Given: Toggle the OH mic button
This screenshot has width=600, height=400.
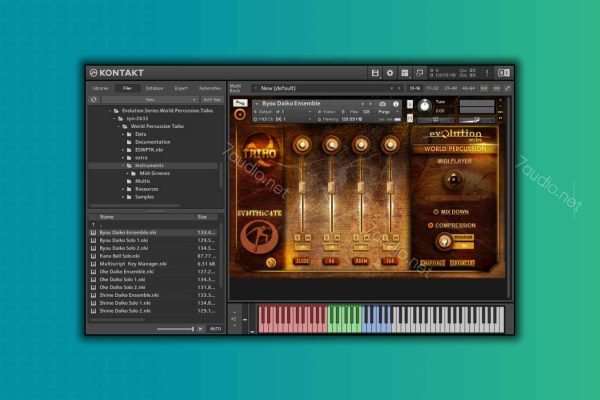Looking at the screenshot, I should click(x=331, y=261).
